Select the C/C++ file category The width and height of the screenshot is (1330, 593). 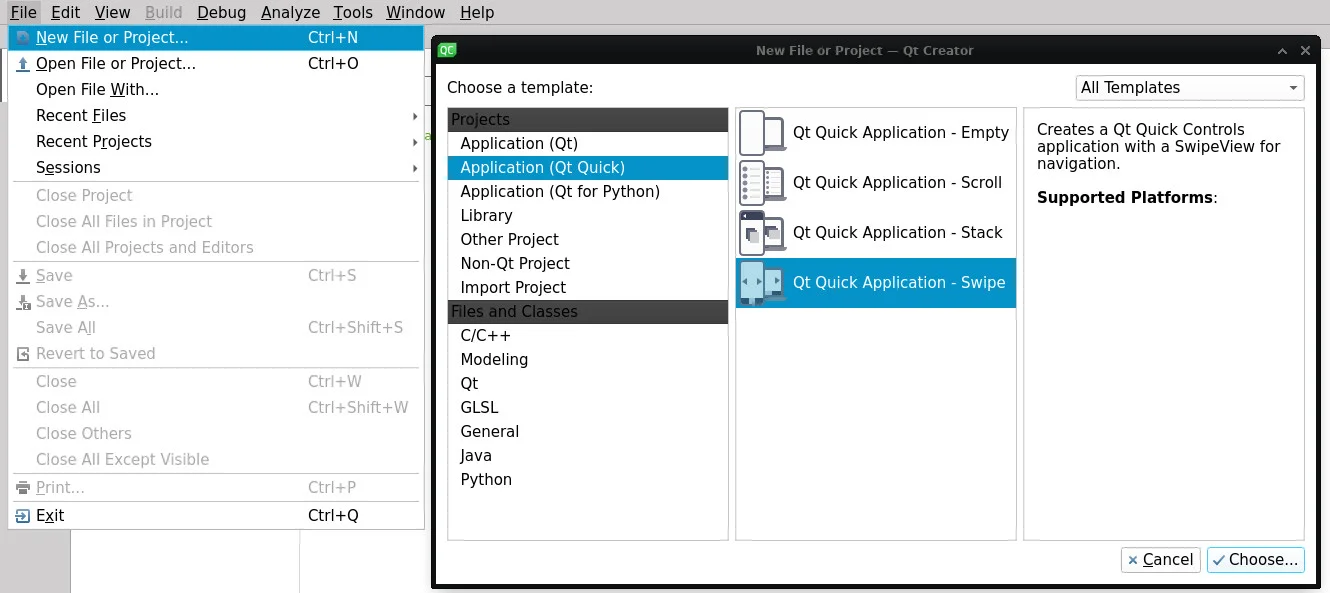(x=485, y=336)
